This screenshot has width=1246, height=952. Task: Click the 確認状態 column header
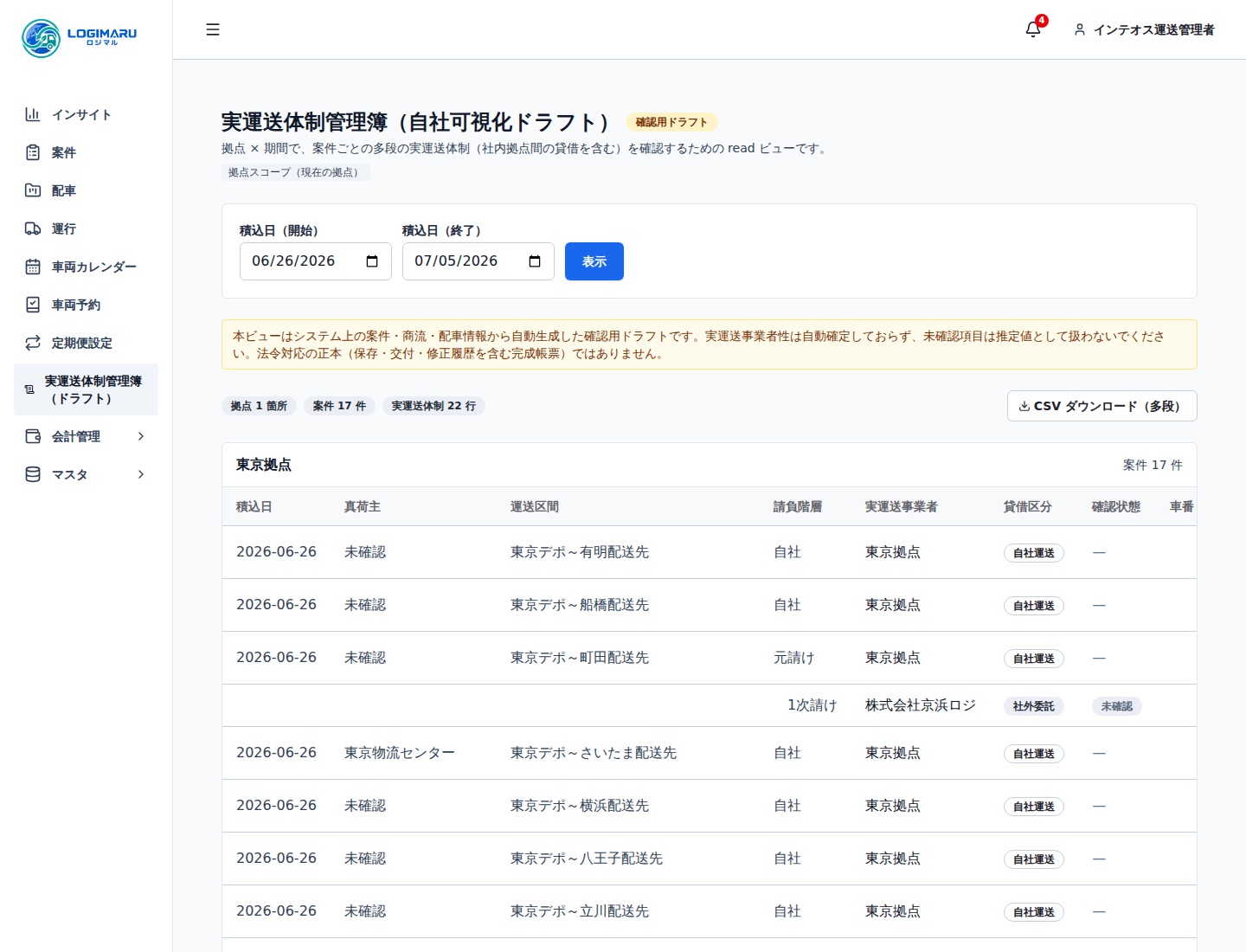click(1116, 506)
